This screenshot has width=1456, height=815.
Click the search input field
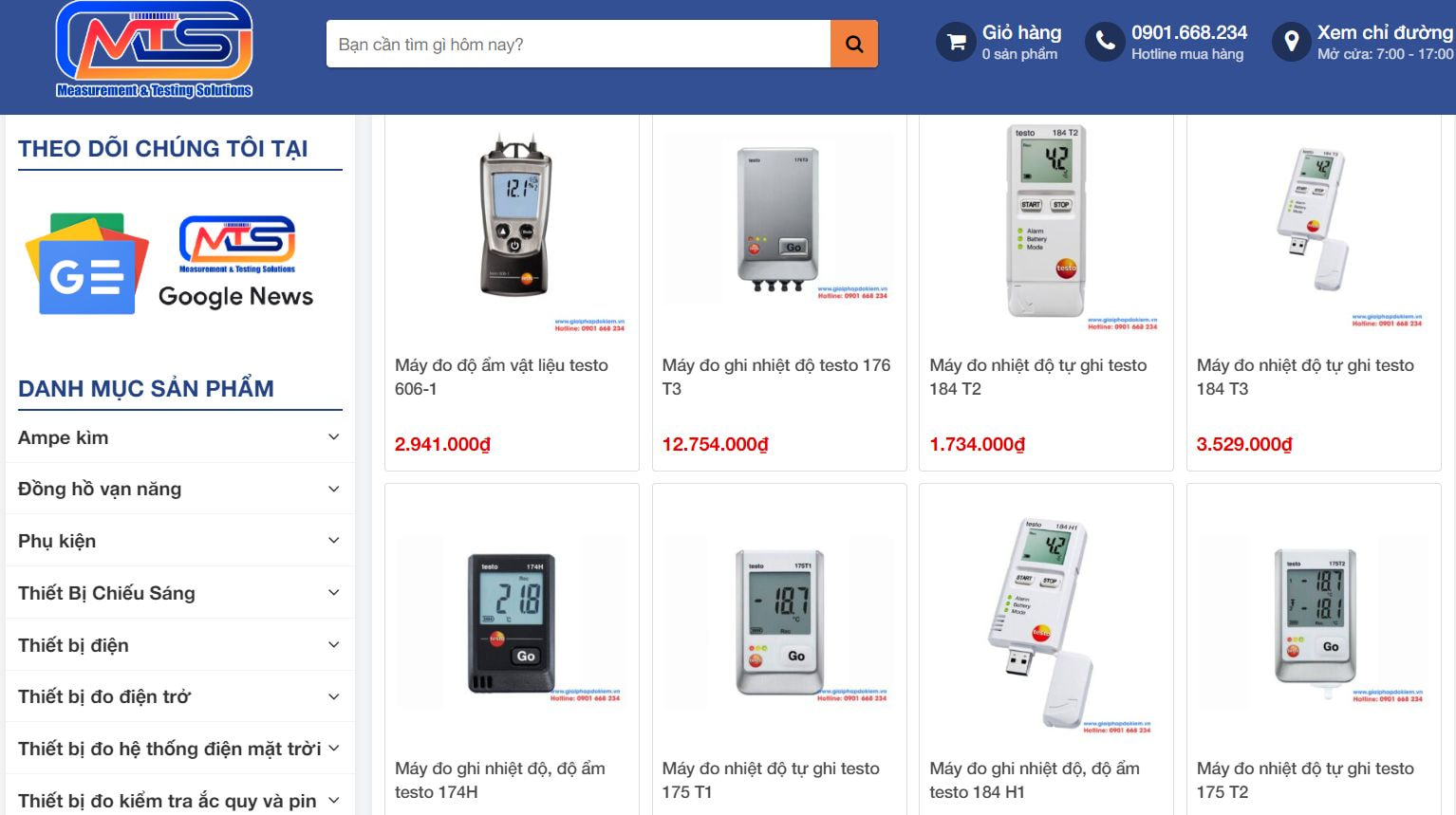pyautogui.click(x=579, y=45)
